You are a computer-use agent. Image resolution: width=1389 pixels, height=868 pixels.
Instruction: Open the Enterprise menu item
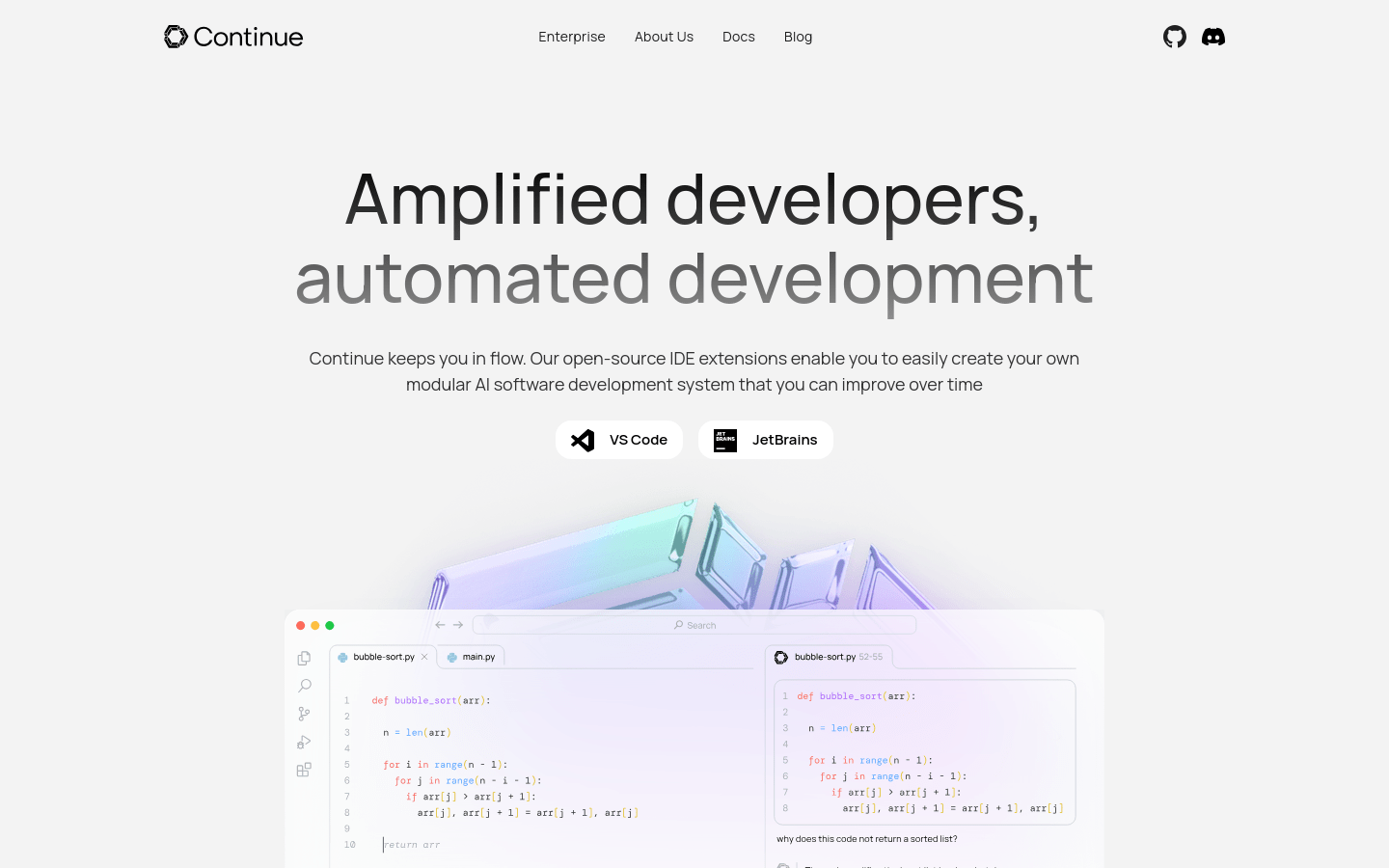[572, 37]
